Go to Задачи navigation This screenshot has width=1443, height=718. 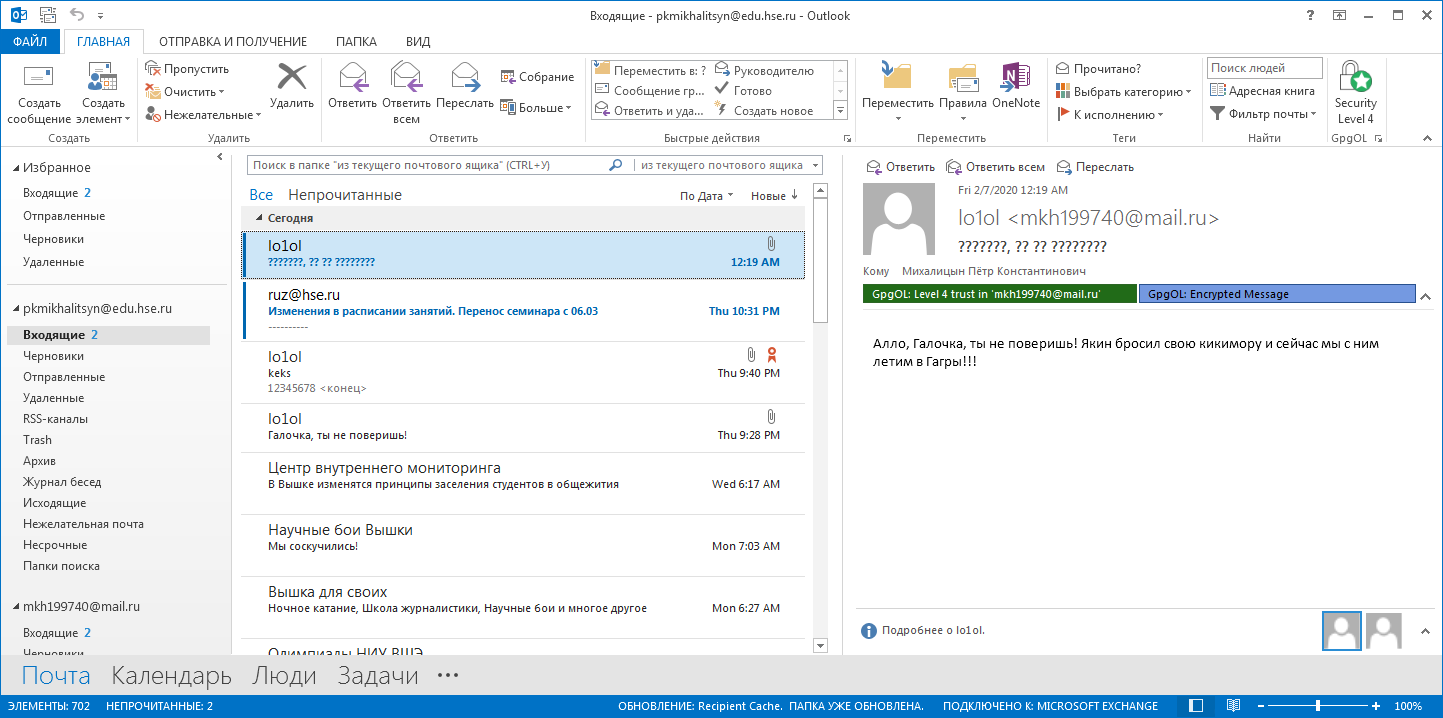point(377,676)
